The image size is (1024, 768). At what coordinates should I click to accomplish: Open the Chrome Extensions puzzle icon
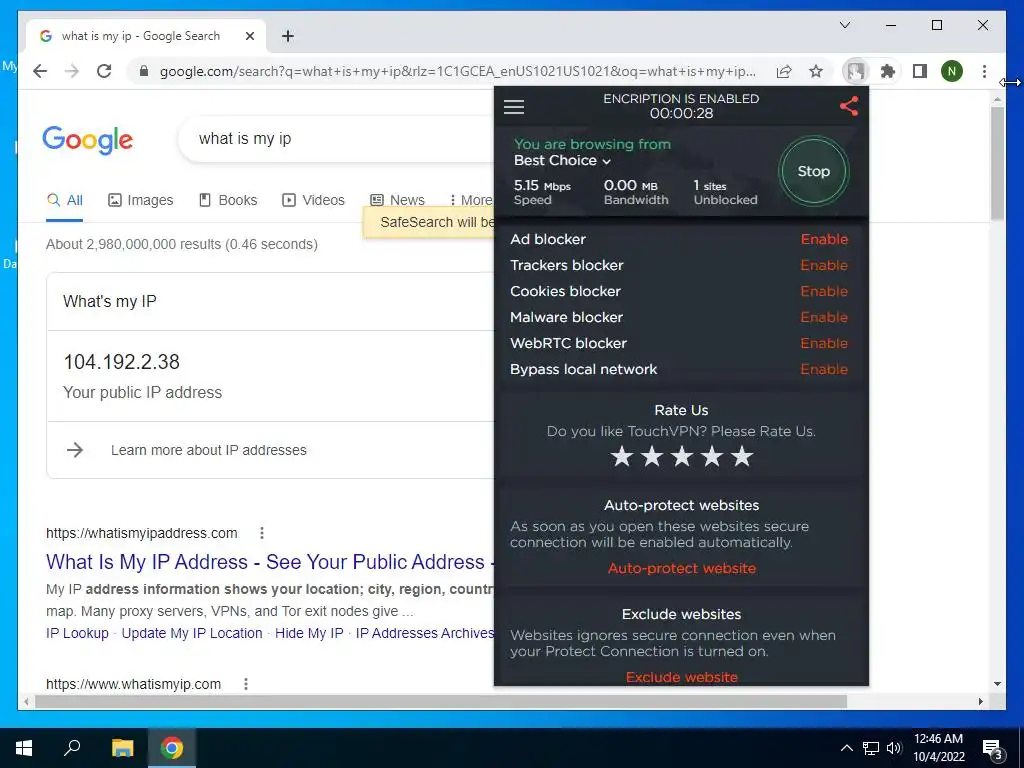point(888,71)
